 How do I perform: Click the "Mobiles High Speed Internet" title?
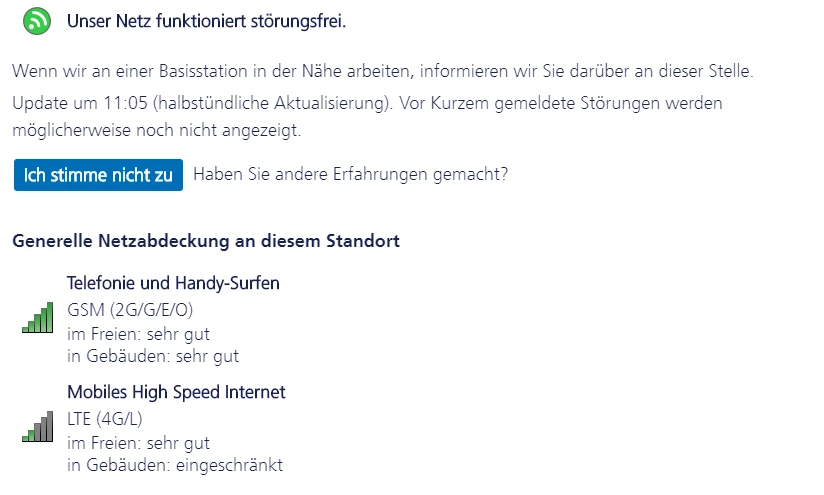176,392
